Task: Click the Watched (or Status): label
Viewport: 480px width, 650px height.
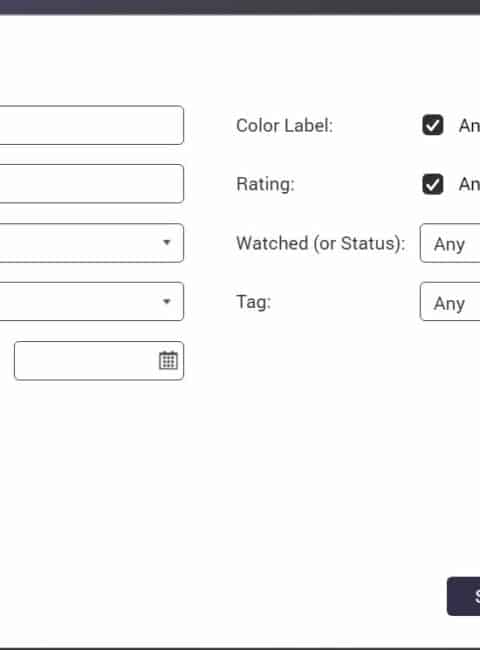Action: [321, 243]
